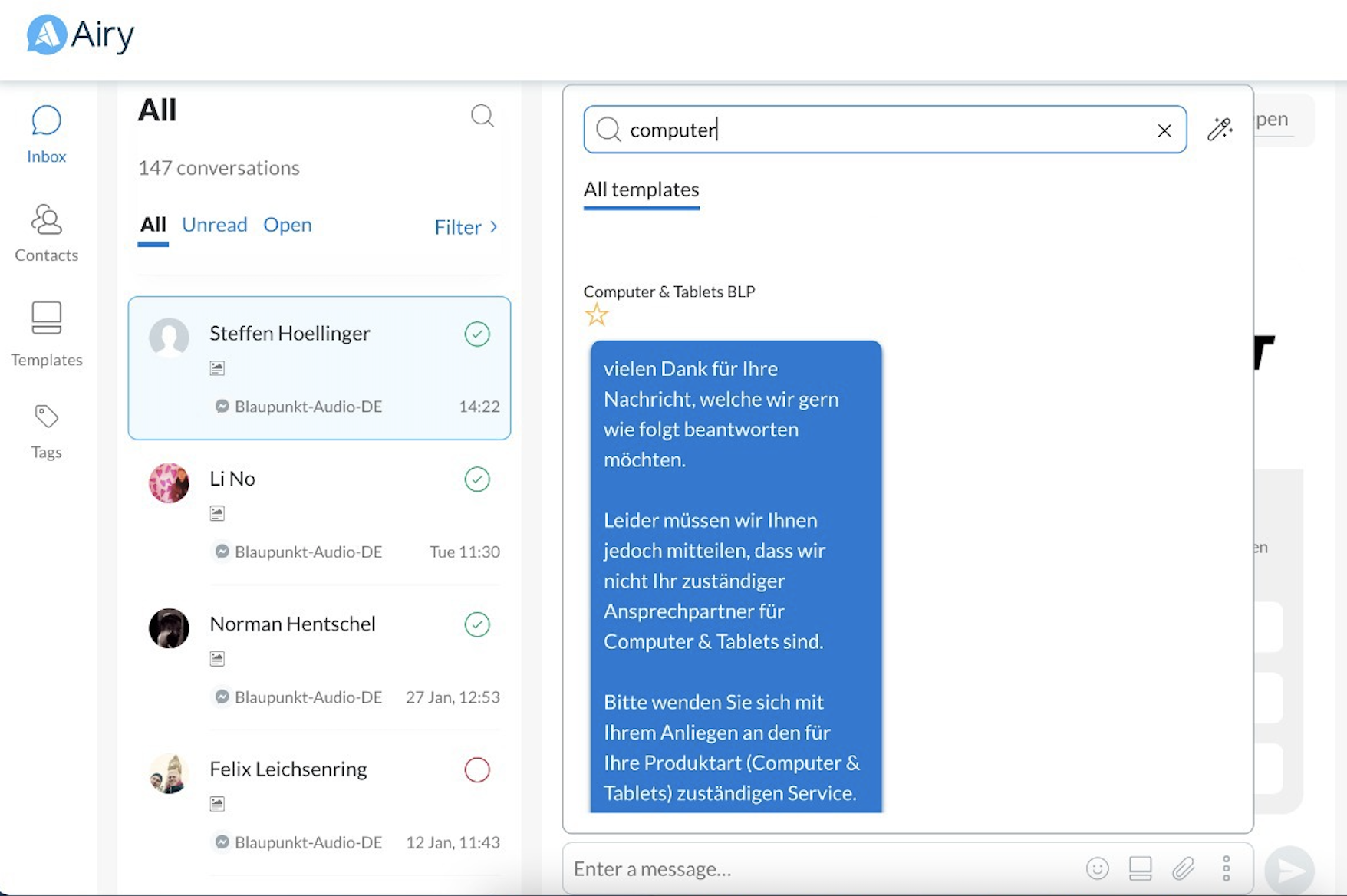This screenshot has height=896, width=1347.
Task: Open conversation search with the magnifier icon
Action: pos(482,115)
